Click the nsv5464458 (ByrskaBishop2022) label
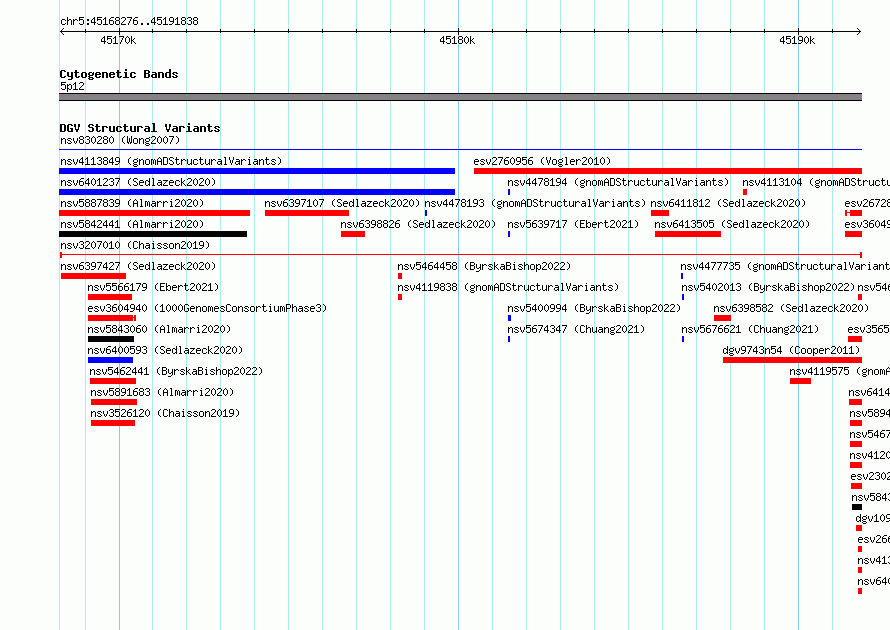Screen dimensions: 890x630 click(484, 266)
